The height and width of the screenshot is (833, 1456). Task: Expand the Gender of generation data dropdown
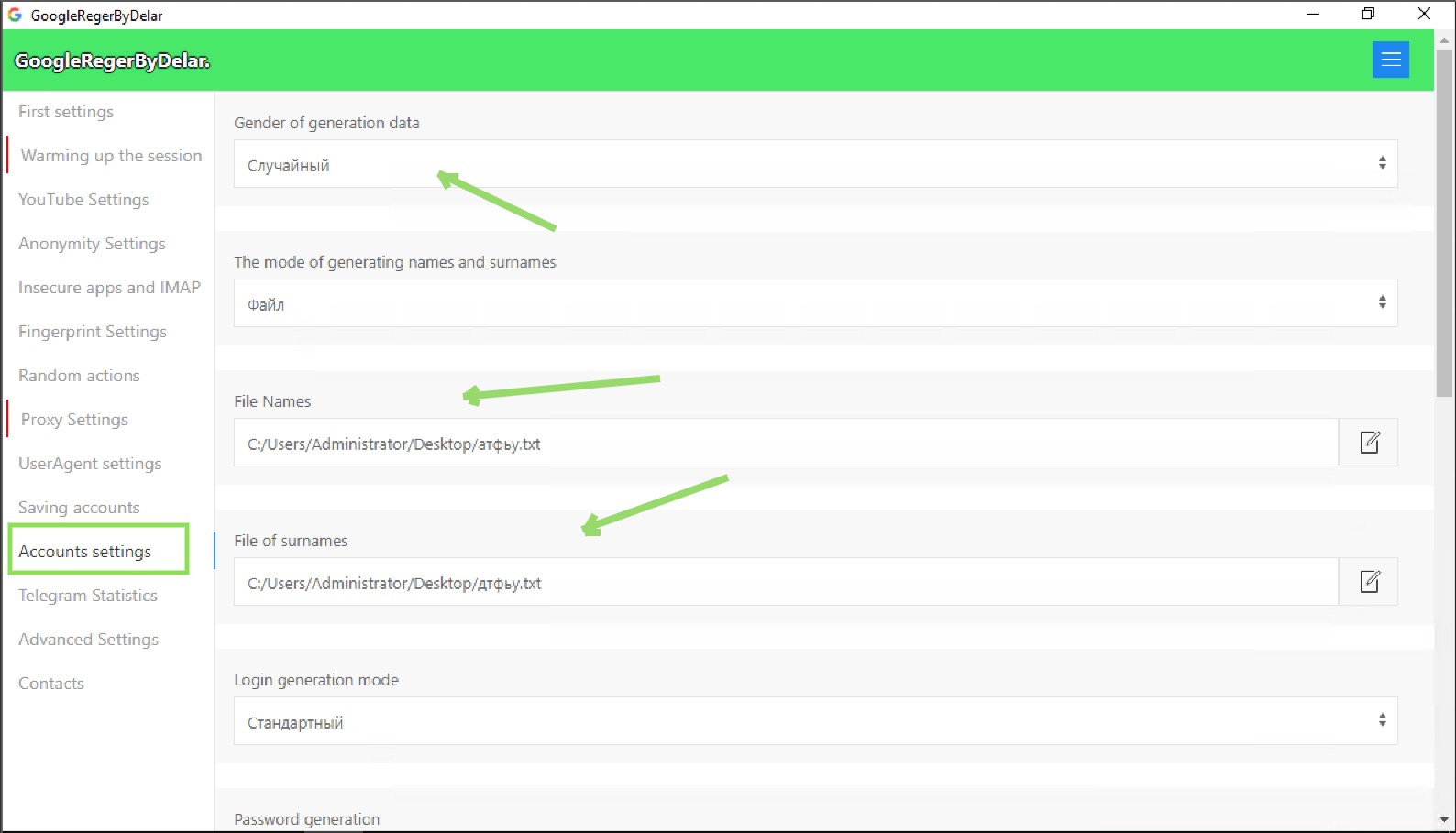click(815, 164)
